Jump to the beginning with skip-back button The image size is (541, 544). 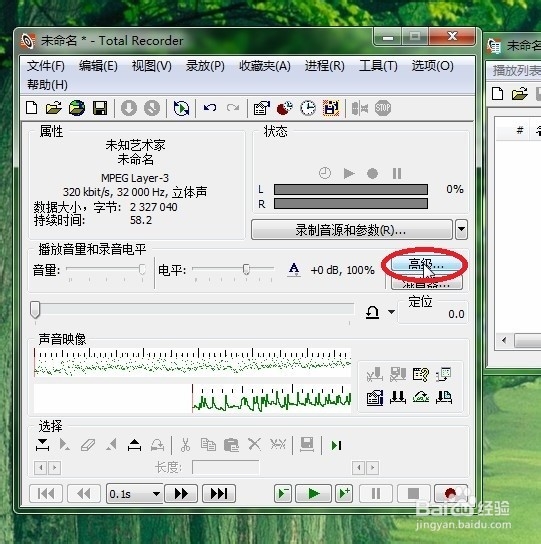tap(46, 493)
